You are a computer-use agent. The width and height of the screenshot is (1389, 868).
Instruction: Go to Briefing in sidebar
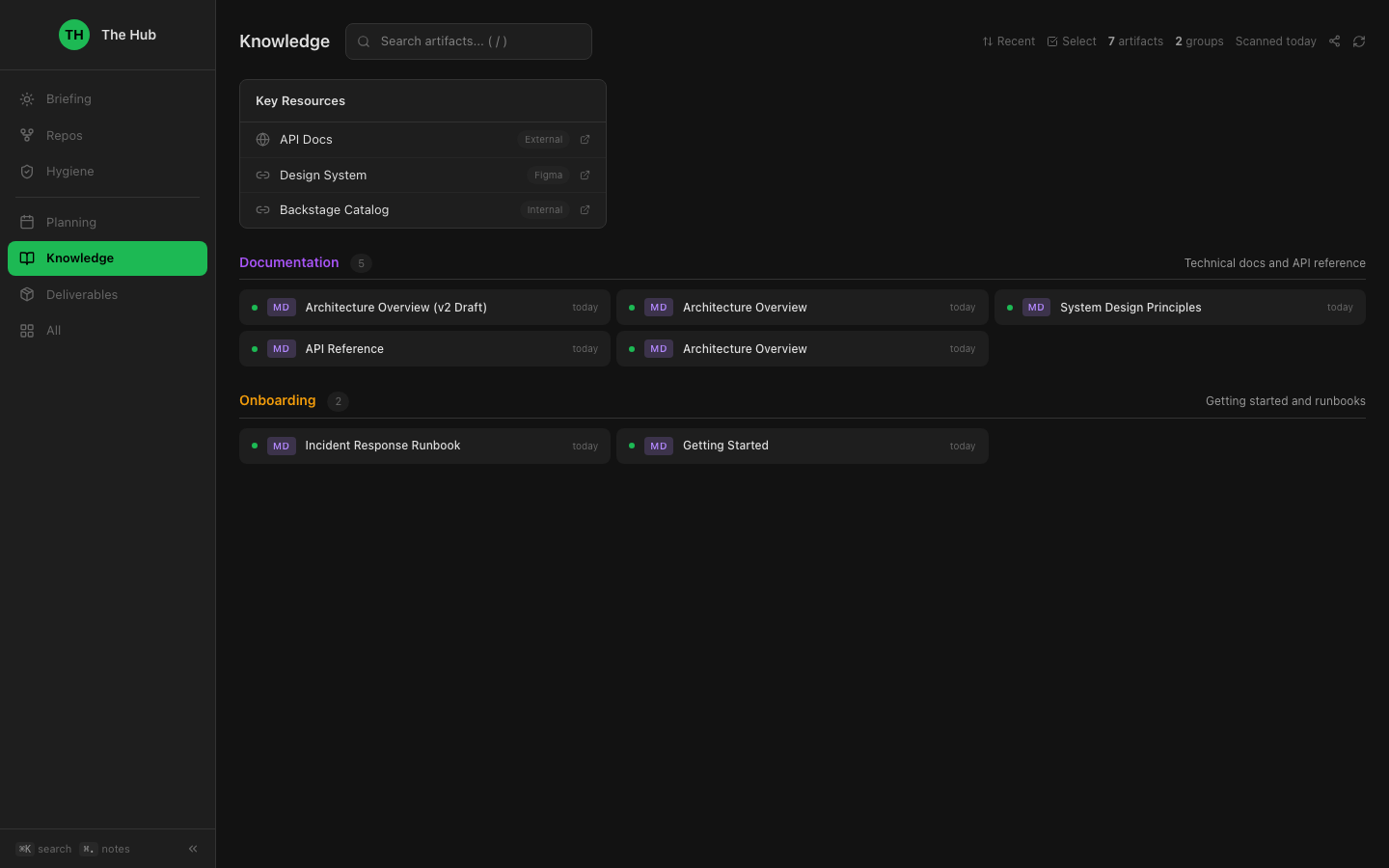point(68,99)
